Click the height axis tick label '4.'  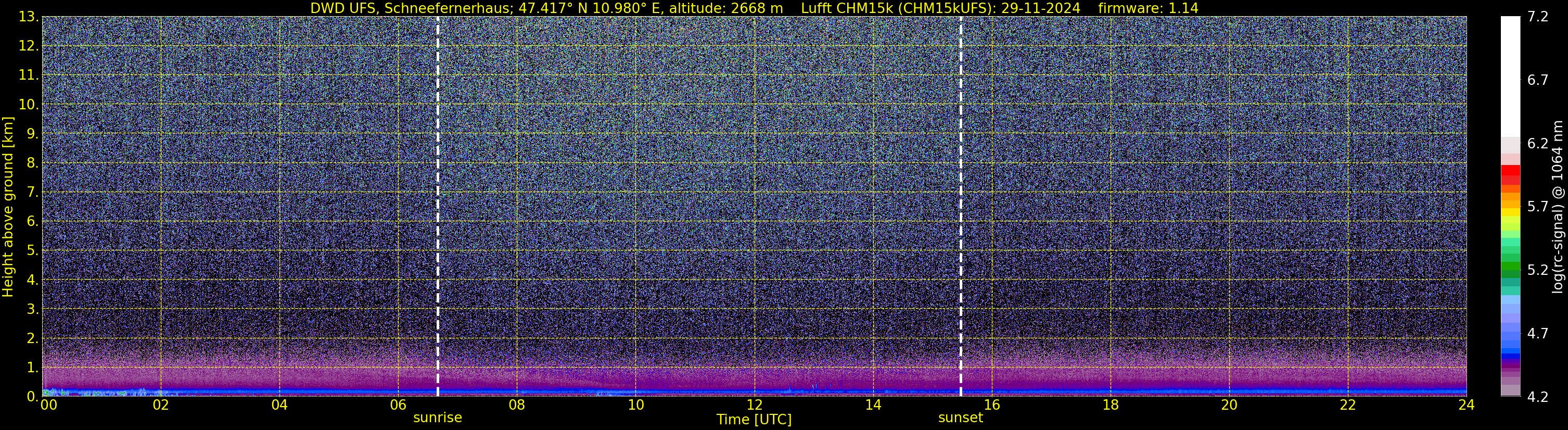tap(33, 280)
